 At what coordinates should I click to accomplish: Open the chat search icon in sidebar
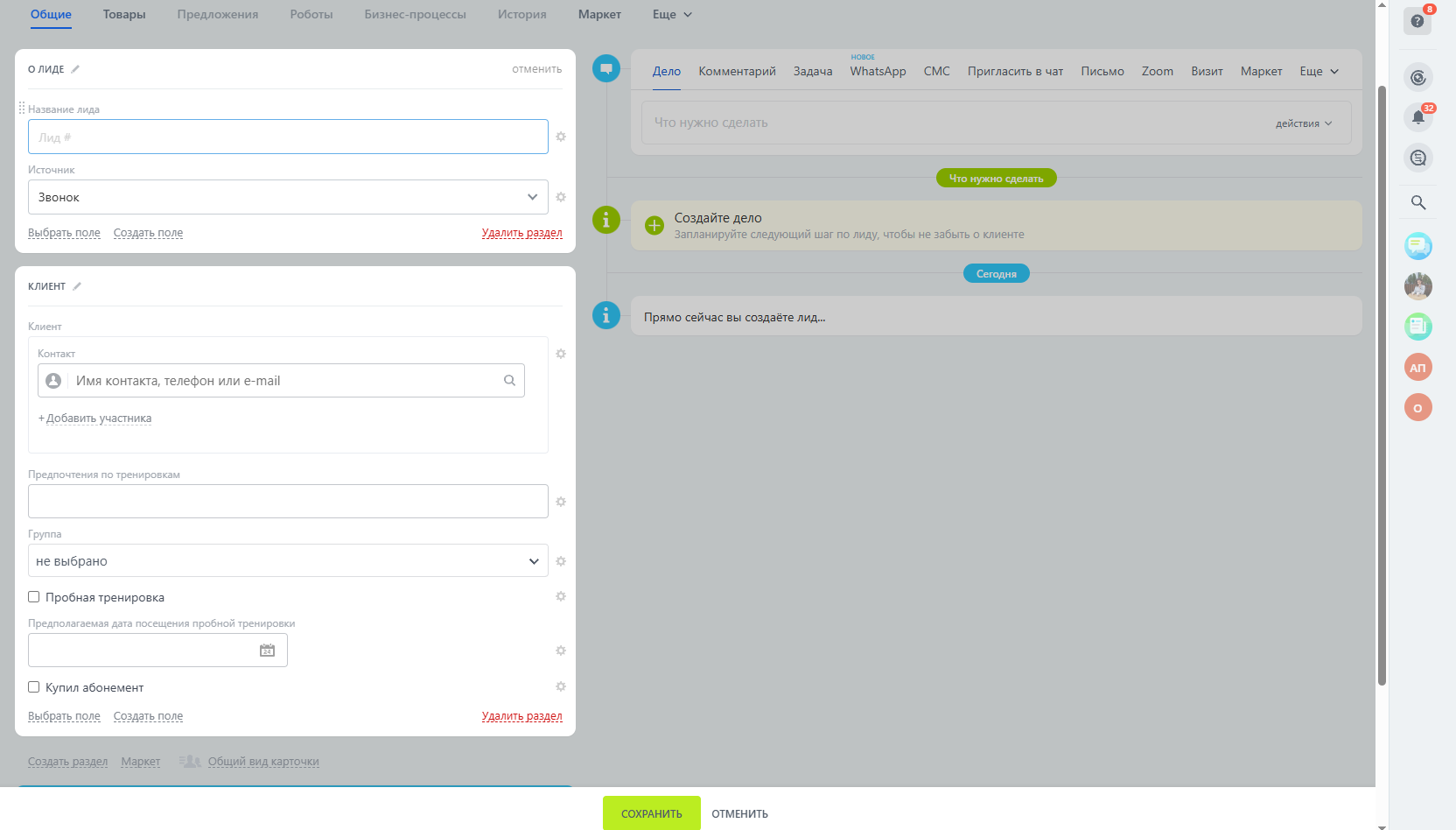[1417, 158]
